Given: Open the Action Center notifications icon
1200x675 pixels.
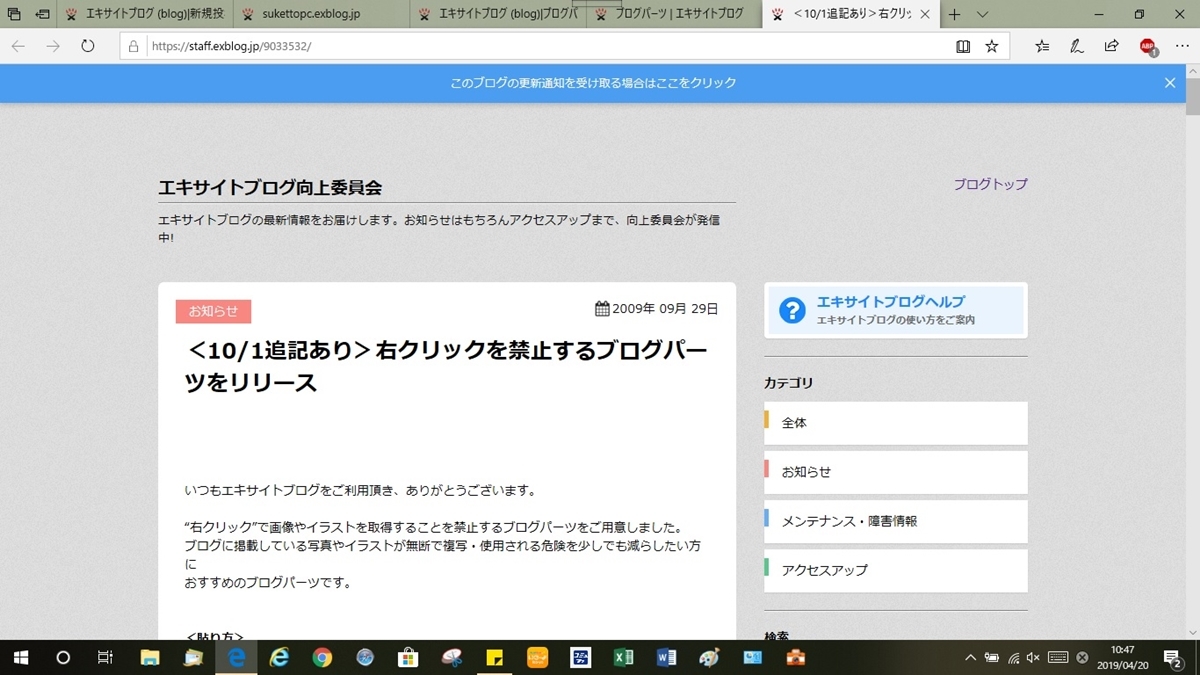Looking at the screenshot, I should pos(1173,657).
